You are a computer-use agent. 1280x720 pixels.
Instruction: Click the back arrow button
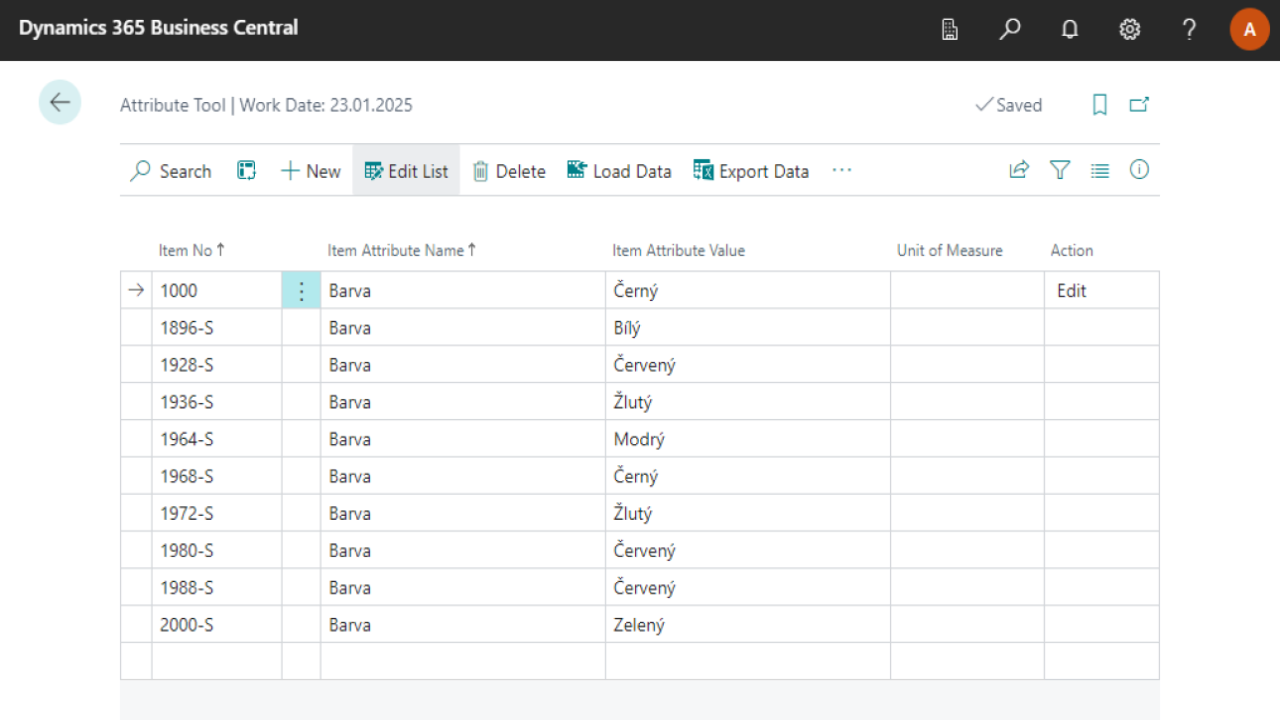pyautogui.click(x=60, y=102)
